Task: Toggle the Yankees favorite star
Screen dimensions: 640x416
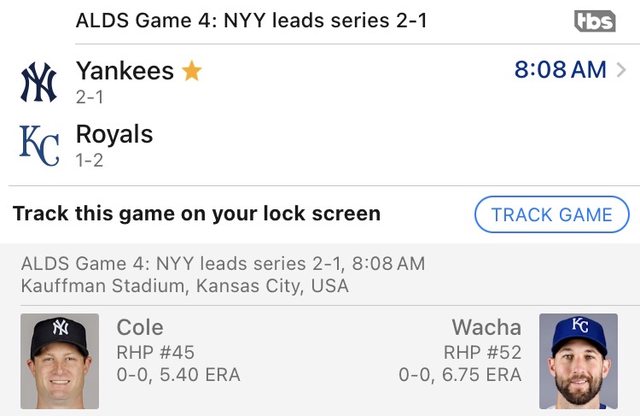Action: point(191,71)
